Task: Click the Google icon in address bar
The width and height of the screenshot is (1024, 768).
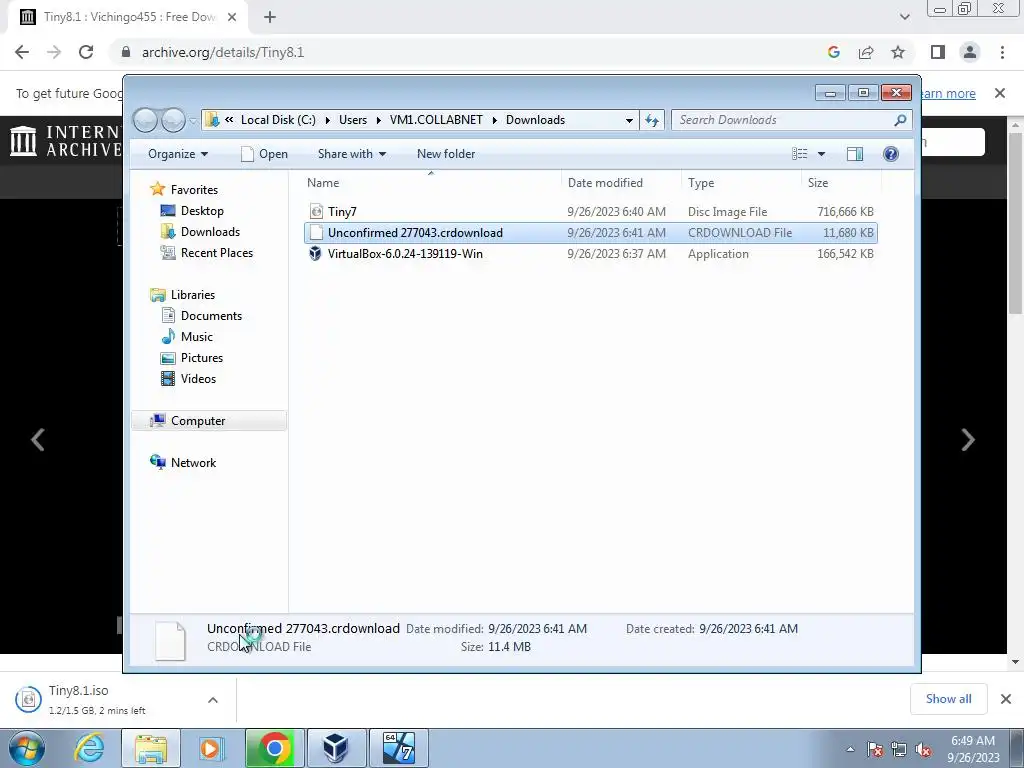Action: click(x=833, y=52)
